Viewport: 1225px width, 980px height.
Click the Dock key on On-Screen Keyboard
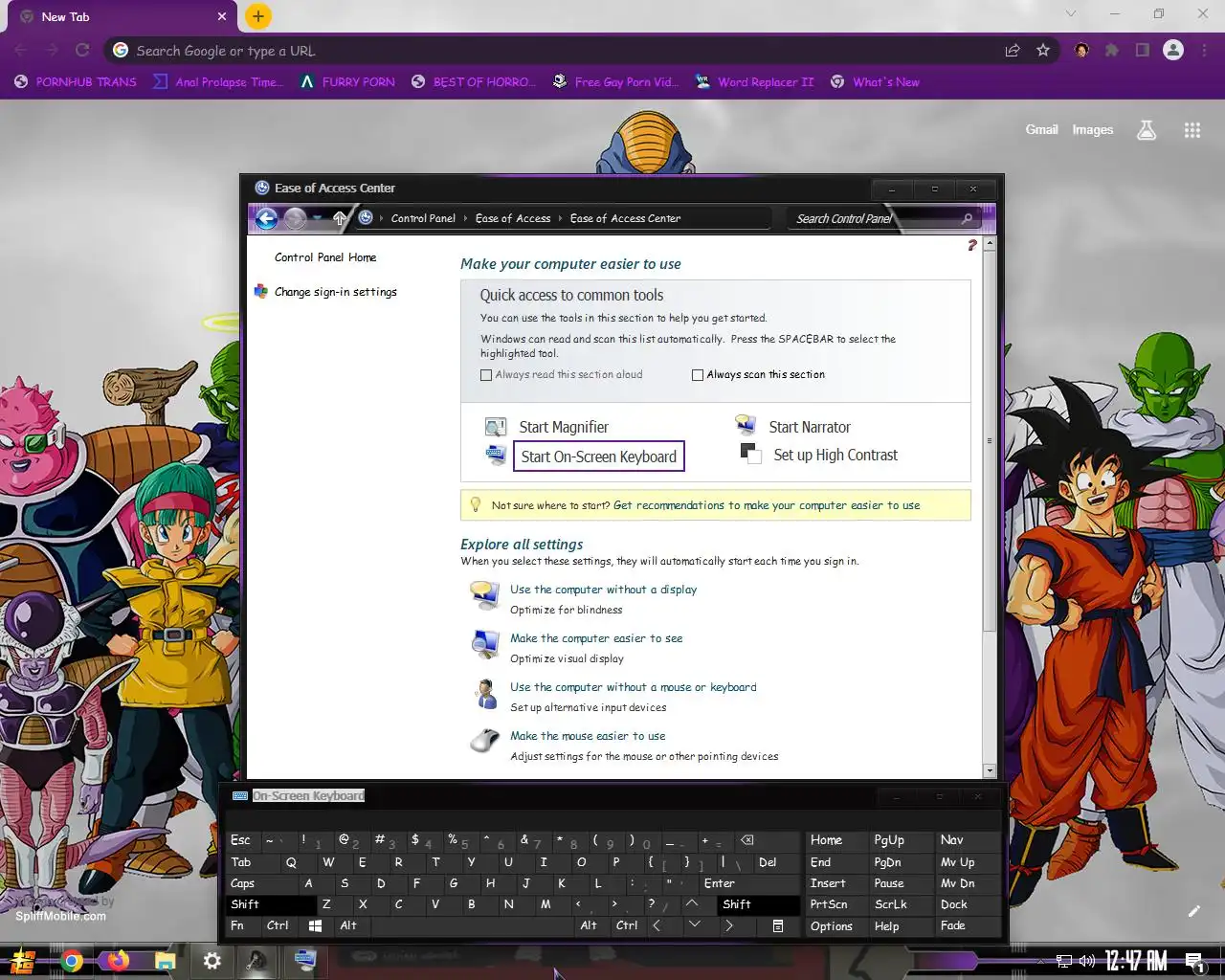click(967, 904)
